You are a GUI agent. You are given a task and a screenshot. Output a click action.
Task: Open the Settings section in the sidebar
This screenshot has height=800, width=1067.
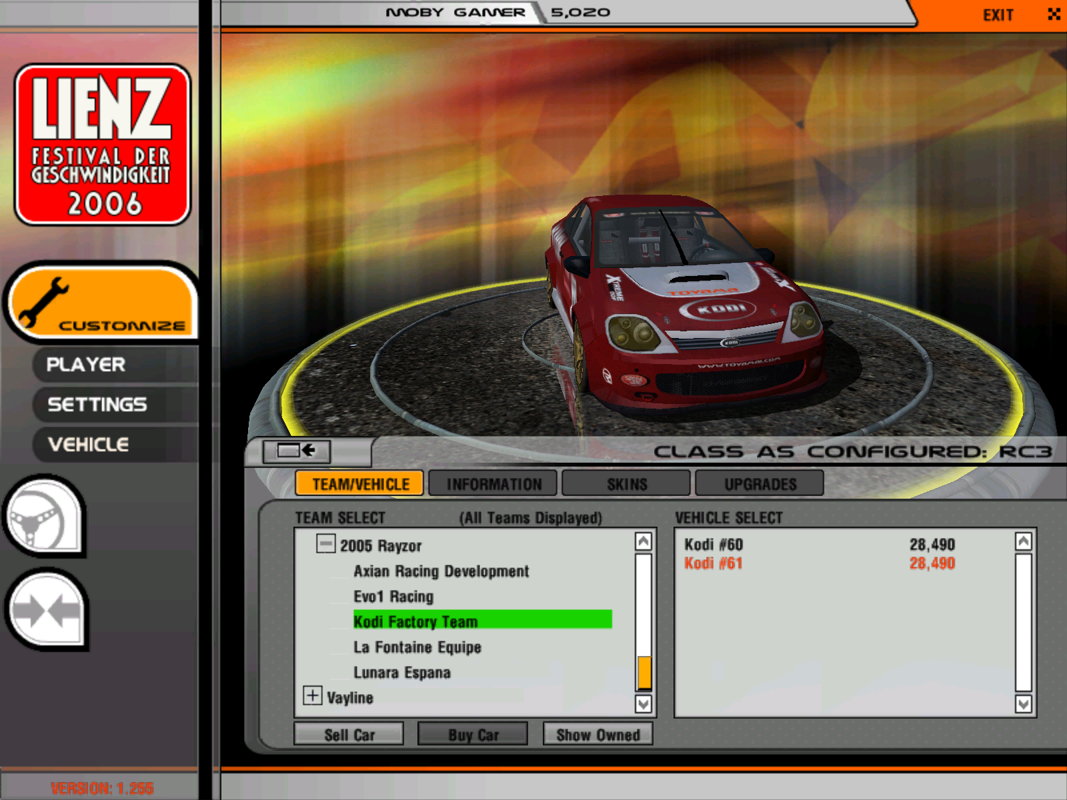click(113, 404)
